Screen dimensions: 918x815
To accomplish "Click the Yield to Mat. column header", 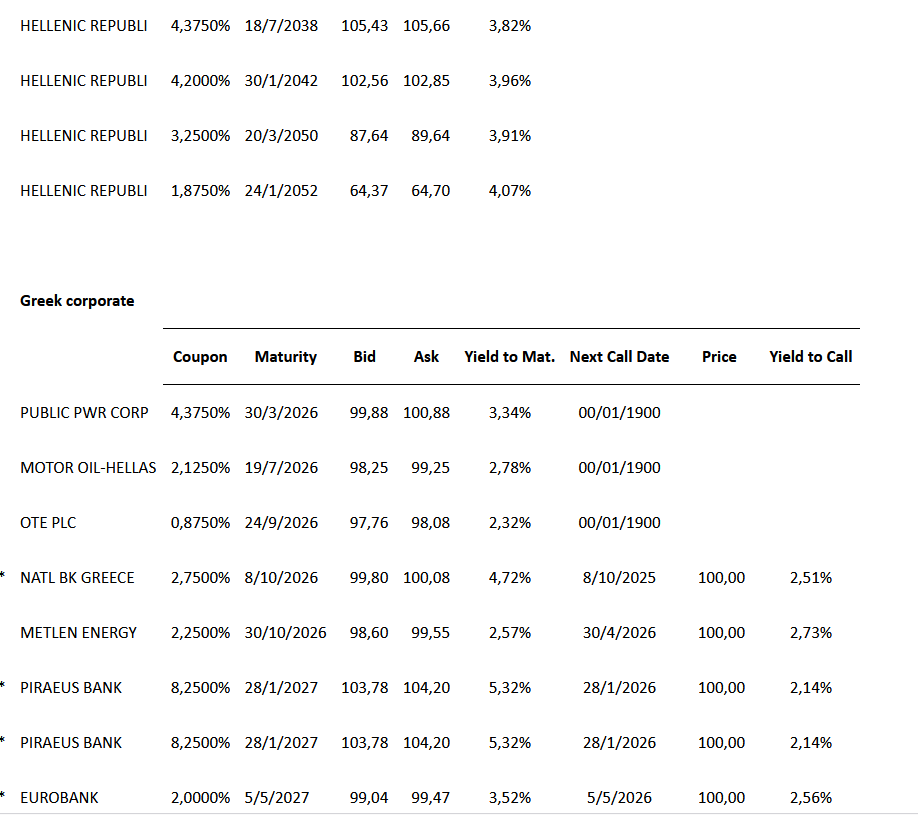I will (x=509, y=357).
